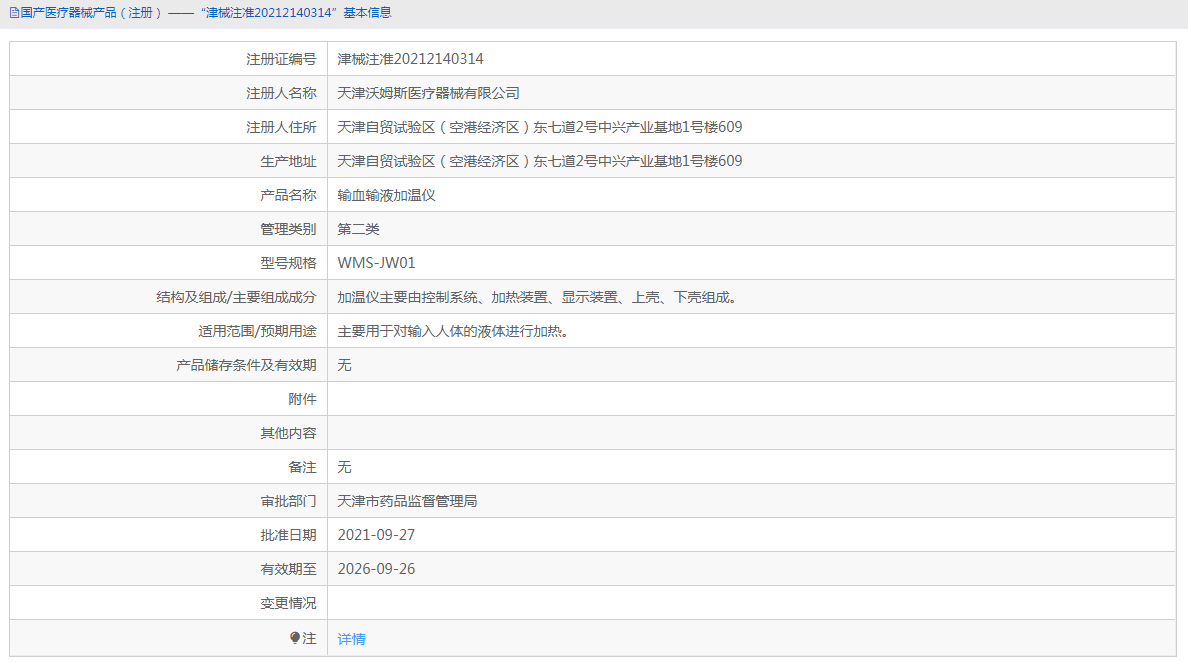Click the header title 国产医疗器械产品（注册）
Viewport: 1188px width, 662px height.
pos(91,13)
